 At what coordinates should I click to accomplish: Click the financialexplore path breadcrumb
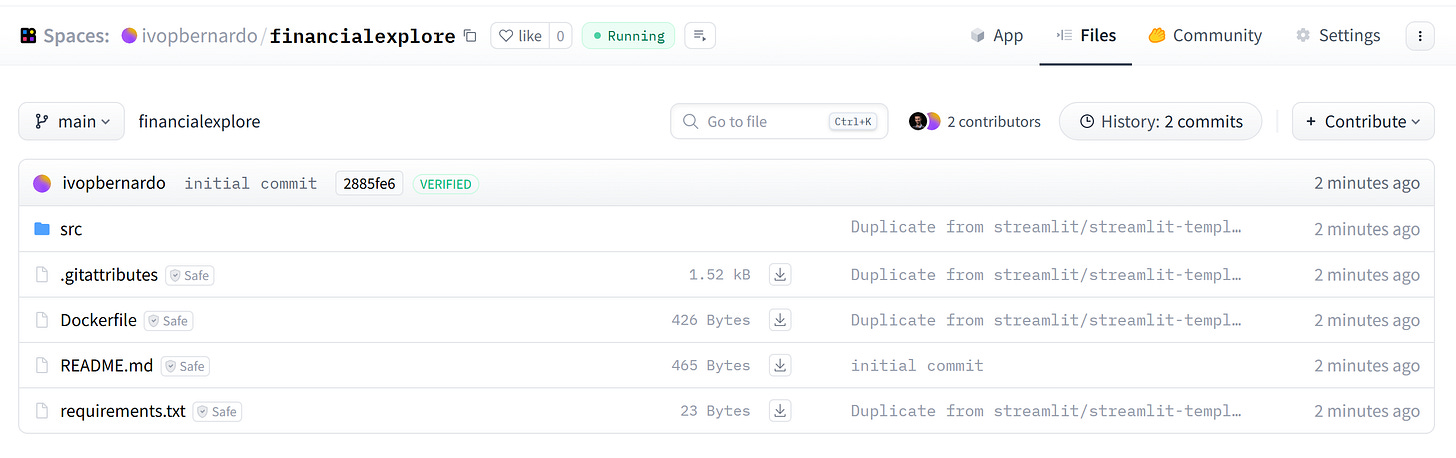(199, 121)
